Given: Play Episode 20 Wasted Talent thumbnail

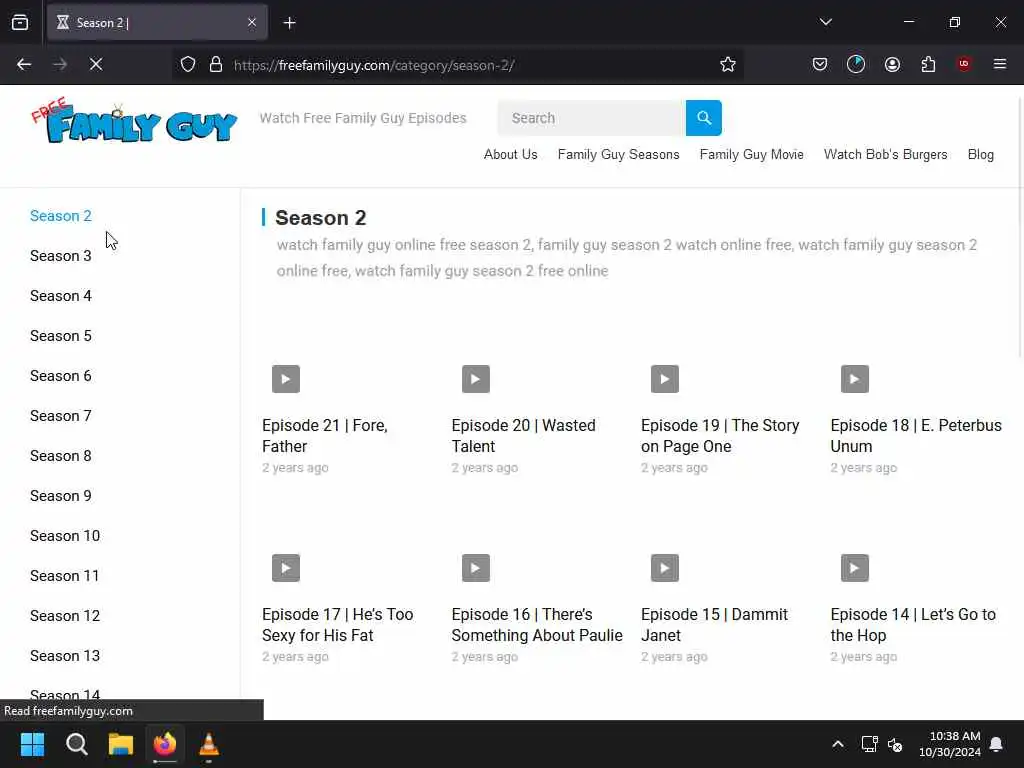Looking at the screenshot, I should tap(475, 379).
